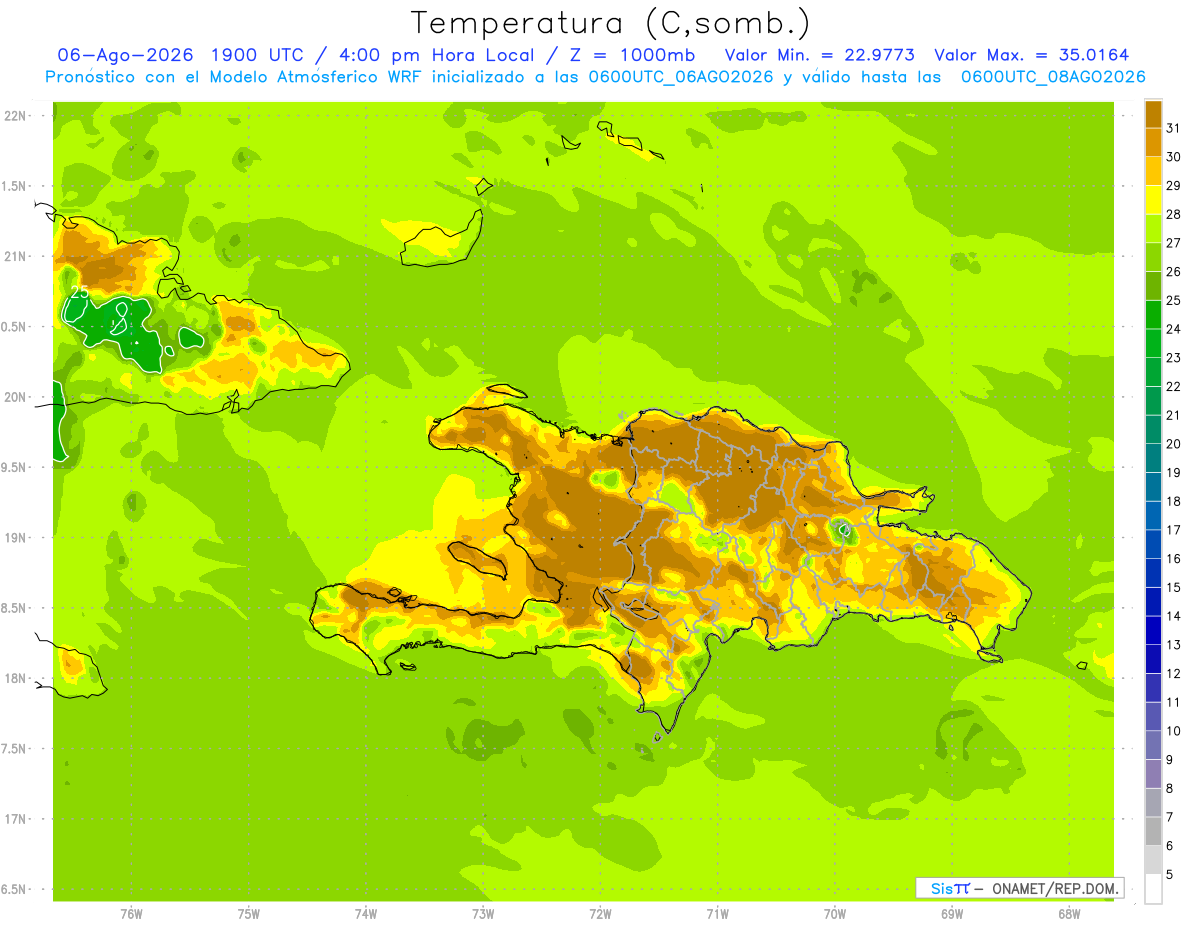Click 'Valor Max. = 35.0164' text
1200x927 pixels.
point(1031,55)
